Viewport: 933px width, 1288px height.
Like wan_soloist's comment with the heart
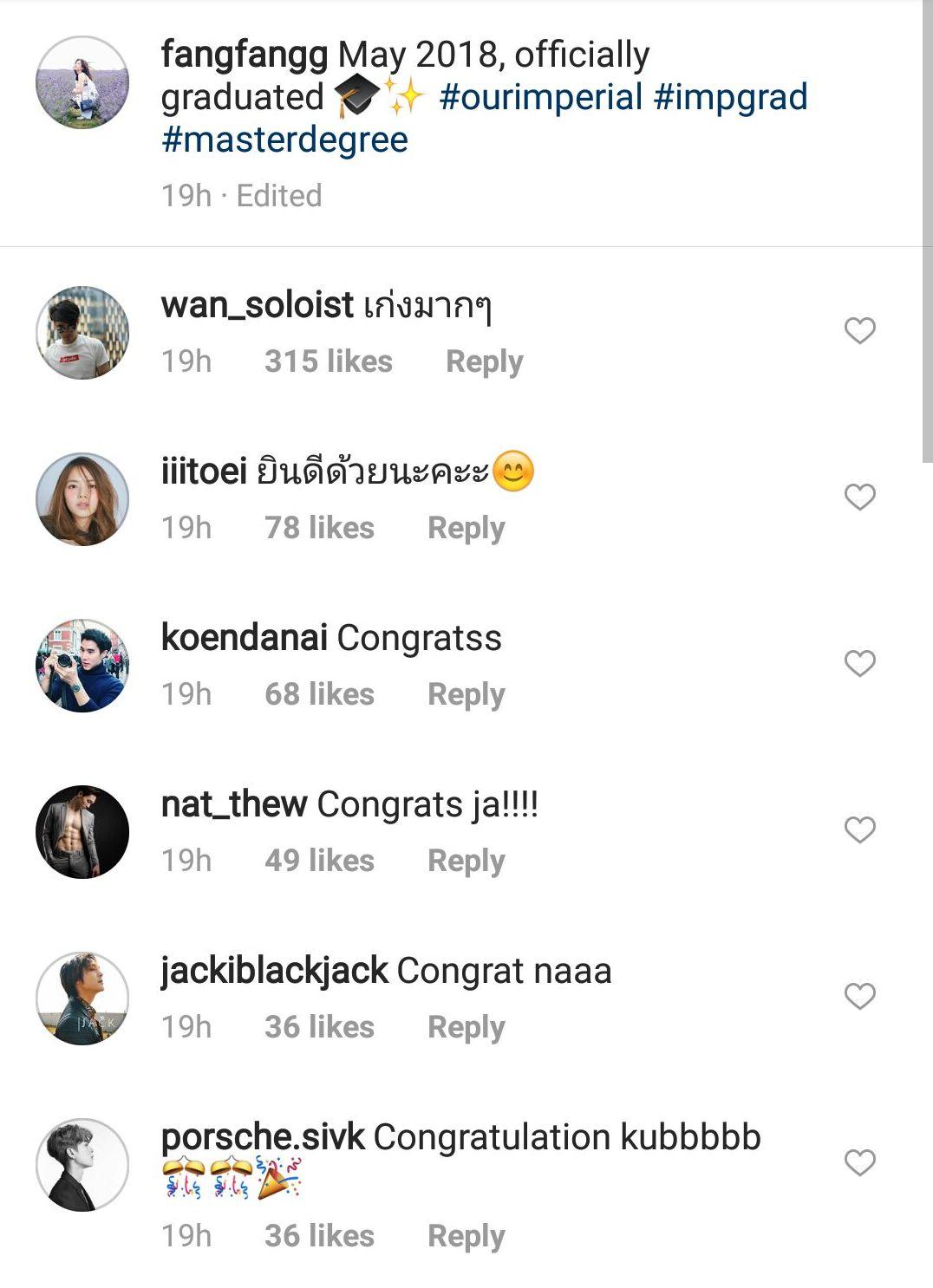click(859, 330)
